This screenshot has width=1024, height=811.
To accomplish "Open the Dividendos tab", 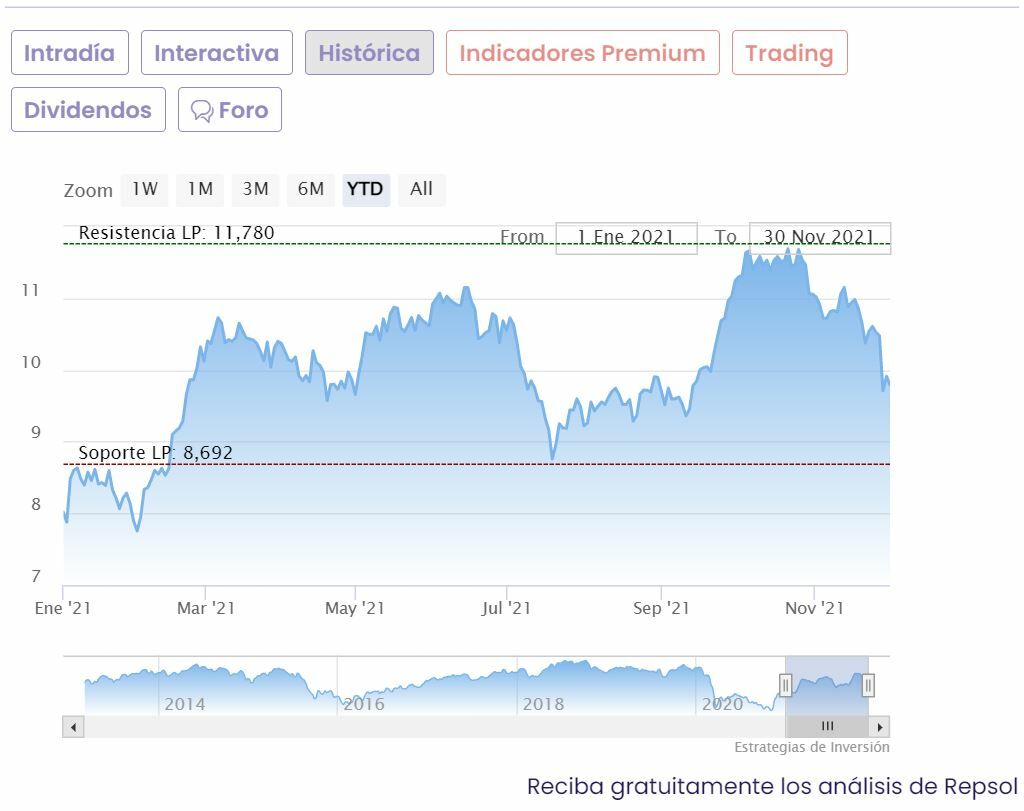I will [x=88, y=110].
